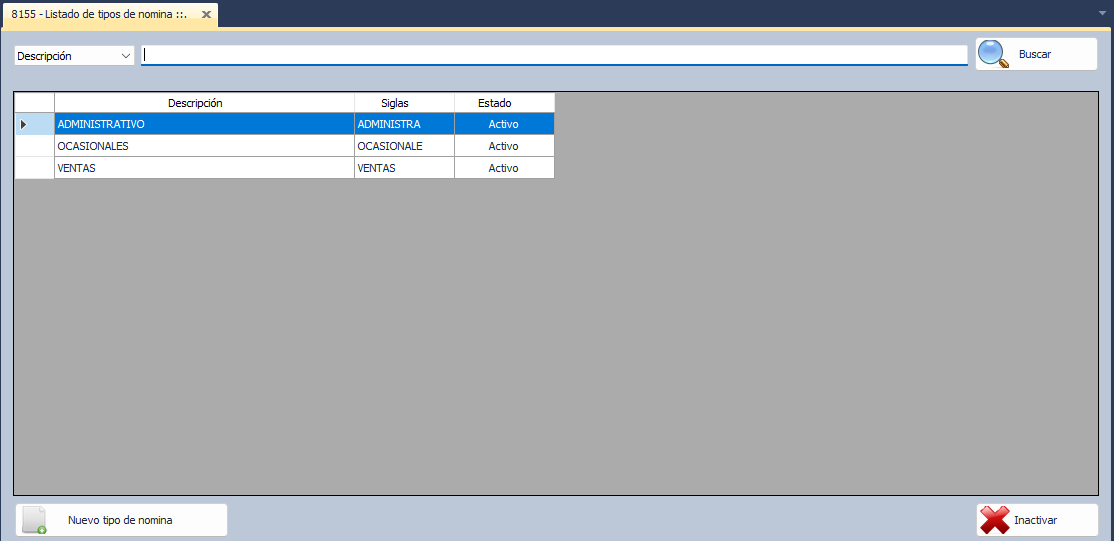This screenshot has width=1114, height=541.
Task: Click the new document icon with green plus
Action: [x=35, y=520]
